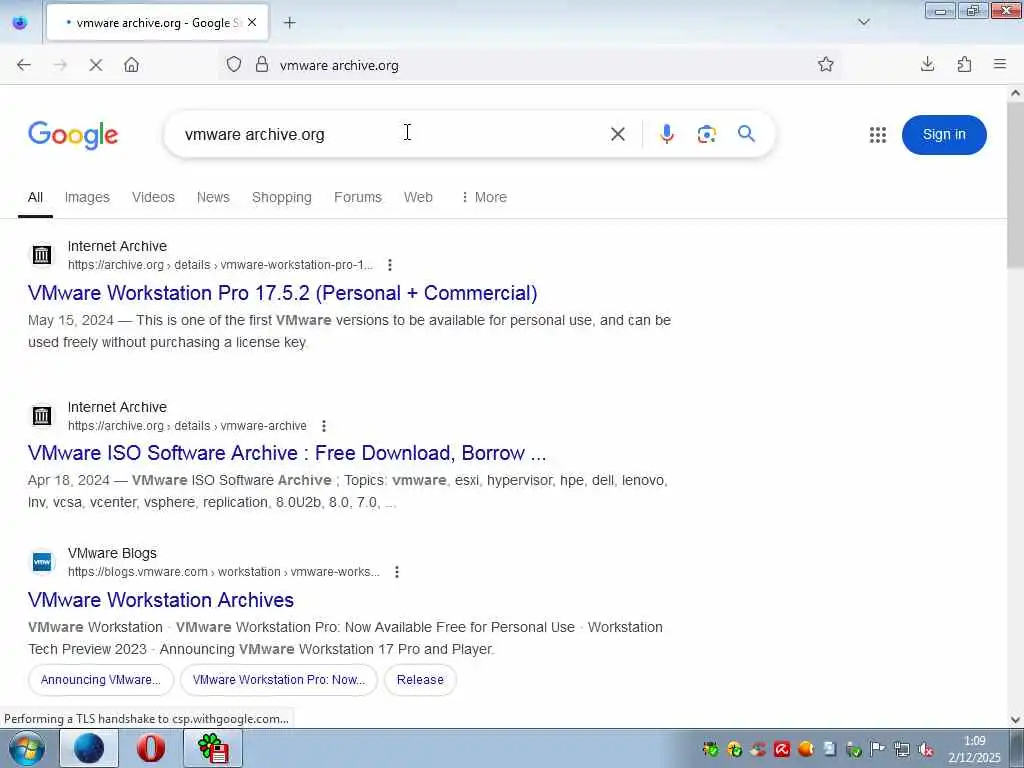Expand the More search filters menu

[x=484, y=197]
